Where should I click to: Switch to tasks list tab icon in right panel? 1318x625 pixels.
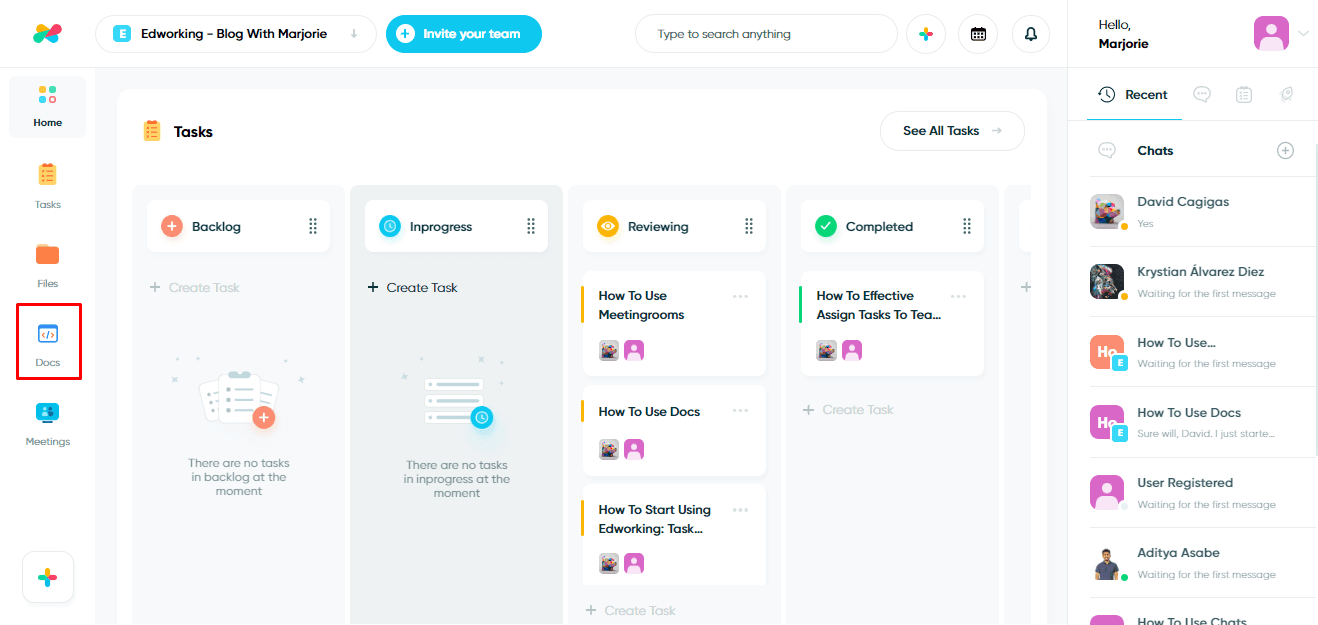pos(1244,95)
